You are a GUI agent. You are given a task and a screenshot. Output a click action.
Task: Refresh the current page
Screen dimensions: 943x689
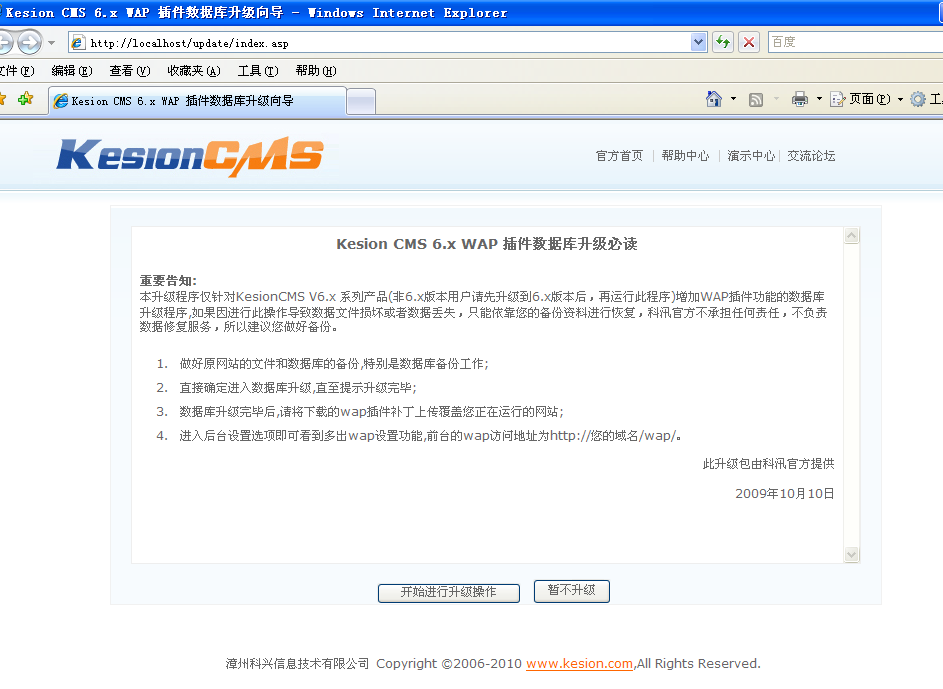(721, 42)
